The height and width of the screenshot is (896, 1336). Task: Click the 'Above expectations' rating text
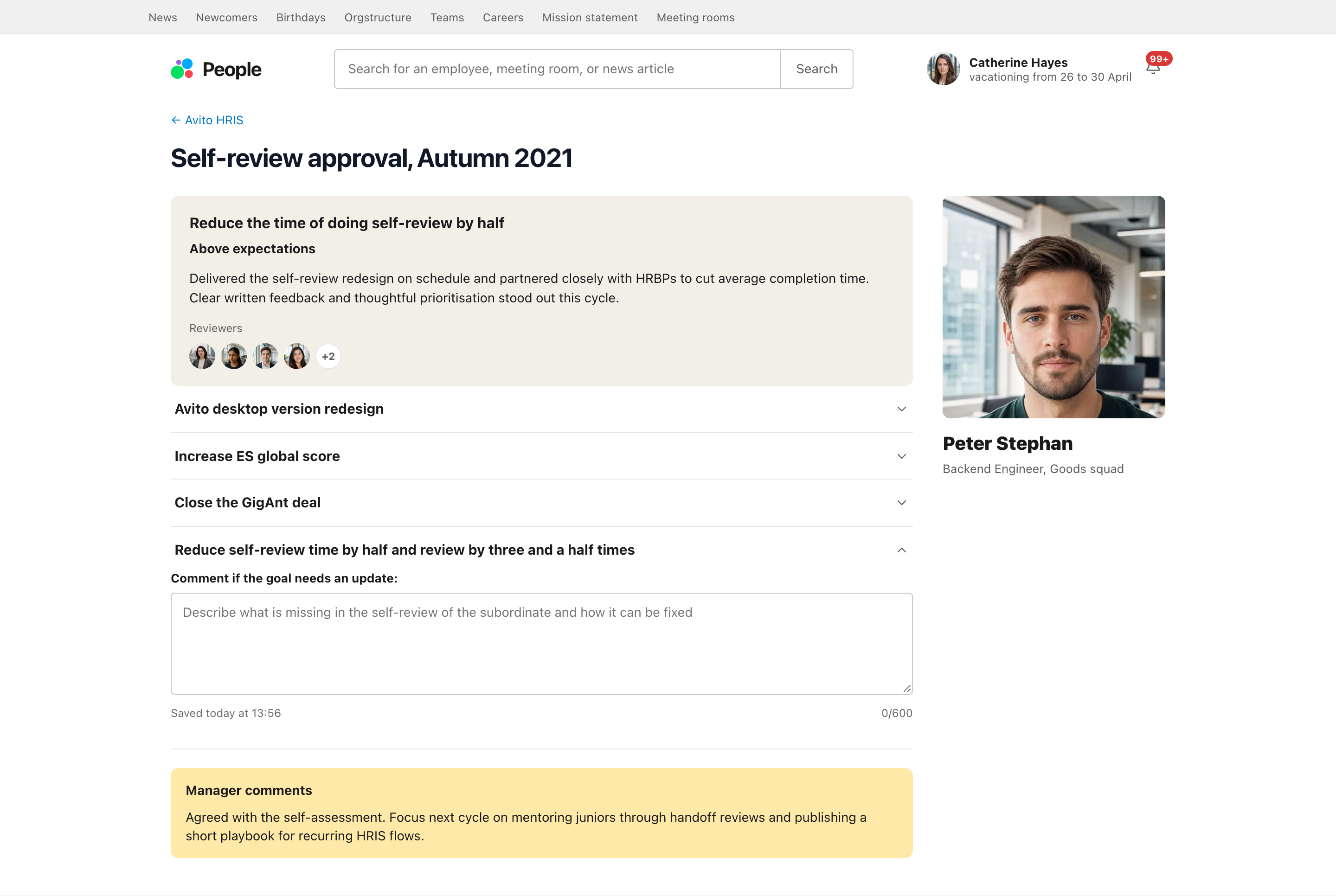coord(252,249)
